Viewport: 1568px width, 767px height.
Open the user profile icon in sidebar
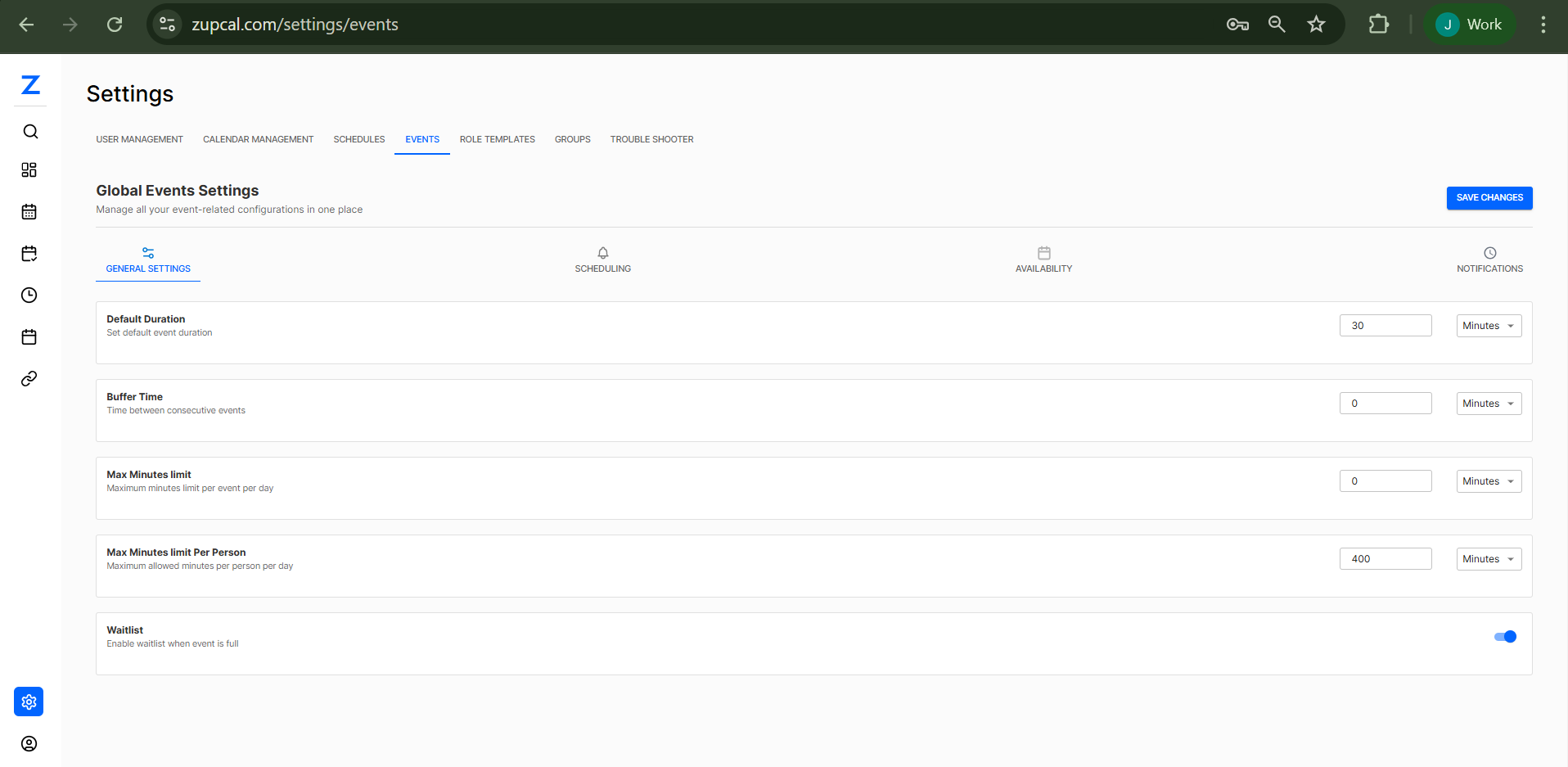pyautogui.click(x=29, y=744)
